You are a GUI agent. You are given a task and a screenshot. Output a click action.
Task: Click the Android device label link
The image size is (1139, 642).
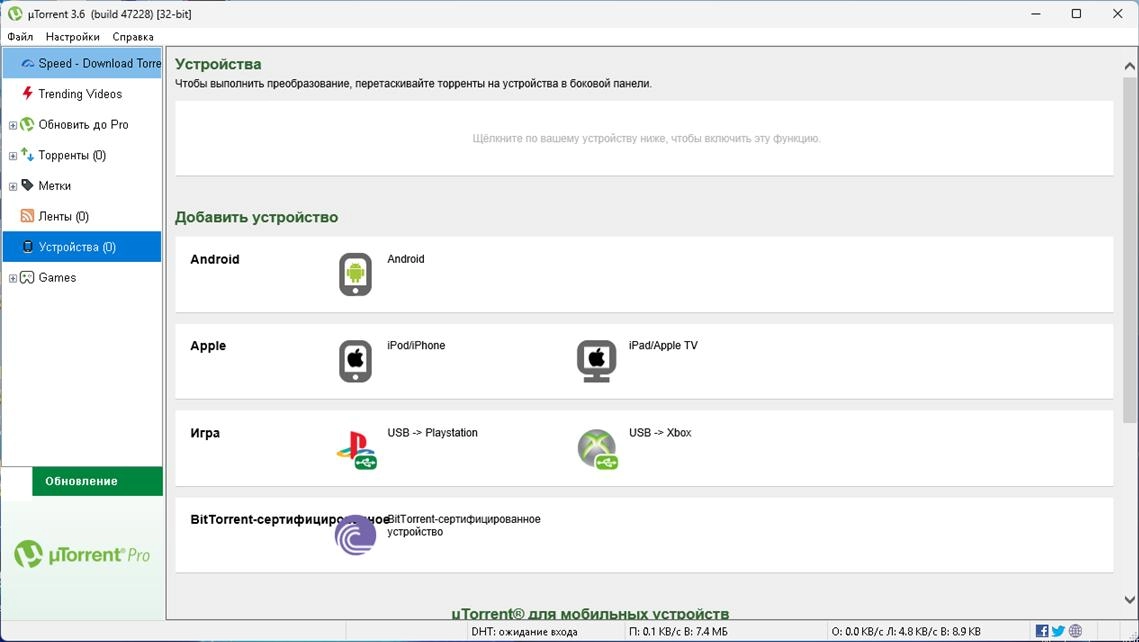click(x=405, y=259)
